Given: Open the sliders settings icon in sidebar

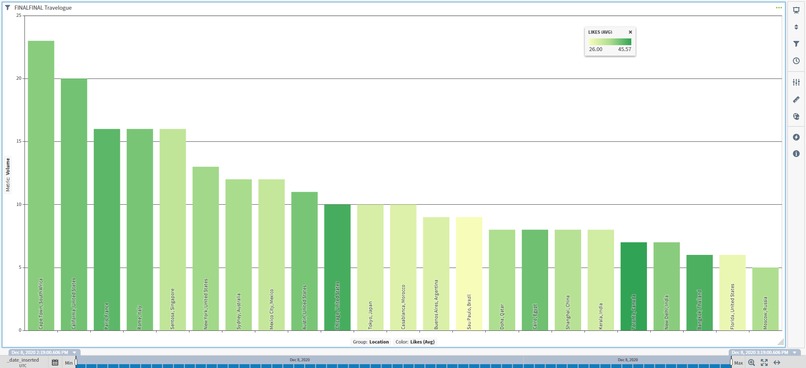Looking at the screenshot, I should pyautogui.click(x=796, y=82).
